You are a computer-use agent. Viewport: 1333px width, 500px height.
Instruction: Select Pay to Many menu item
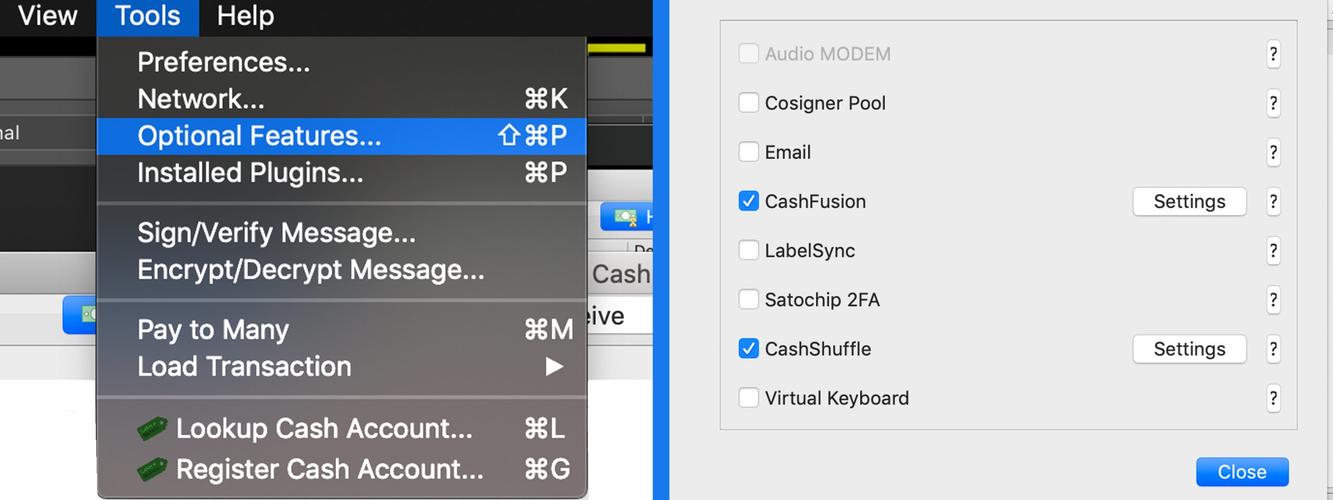342,330
